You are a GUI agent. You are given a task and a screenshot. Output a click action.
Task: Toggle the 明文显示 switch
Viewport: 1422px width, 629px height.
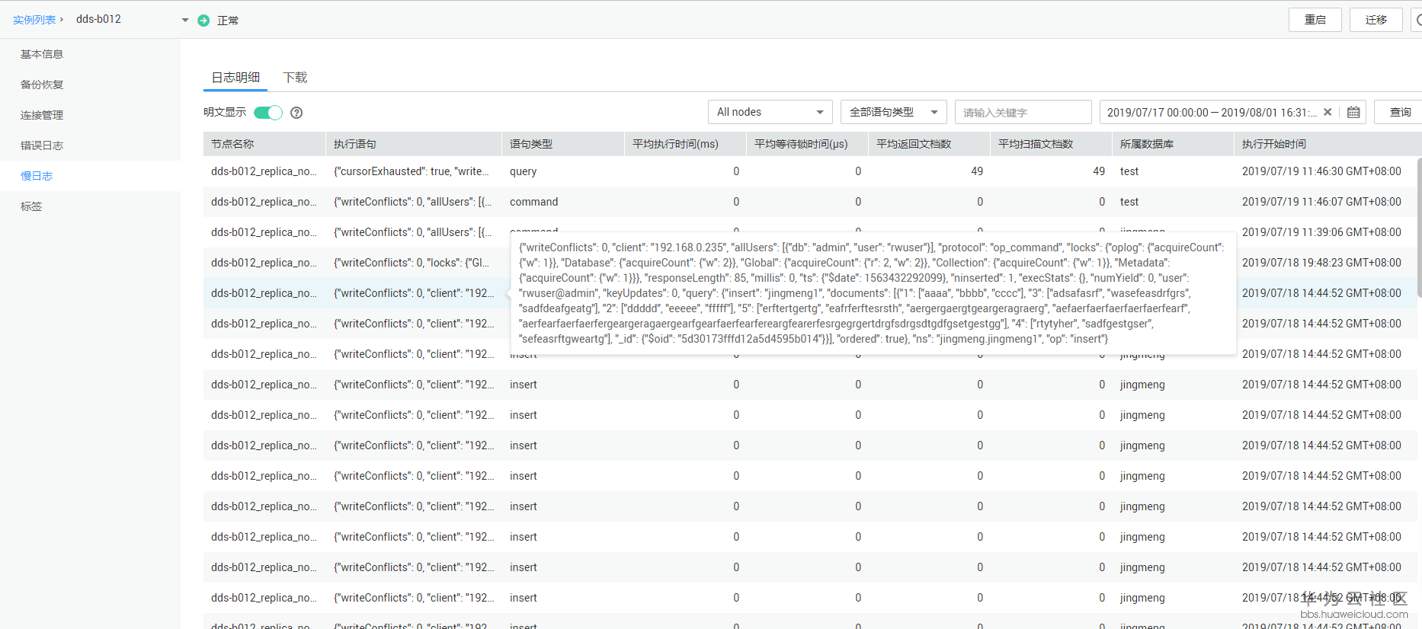pos(268,113)
